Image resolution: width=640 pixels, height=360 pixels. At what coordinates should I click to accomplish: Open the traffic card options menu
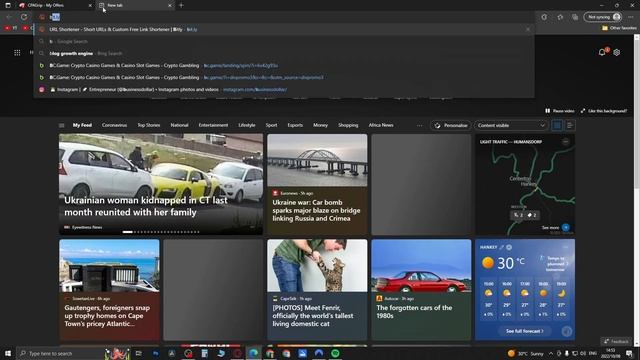point(565,142)
